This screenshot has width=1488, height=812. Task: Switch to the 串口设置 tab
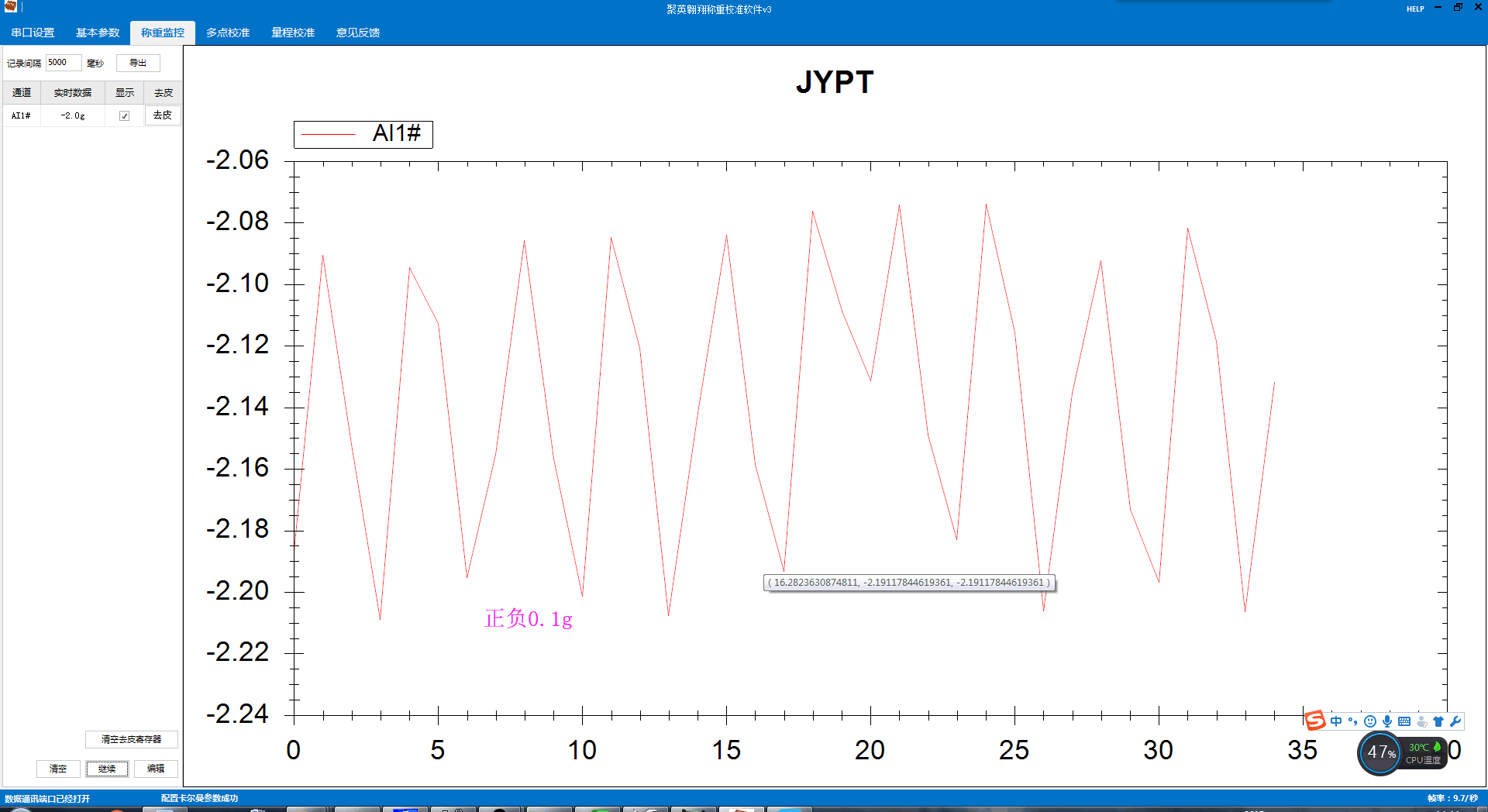coord(33,33)
